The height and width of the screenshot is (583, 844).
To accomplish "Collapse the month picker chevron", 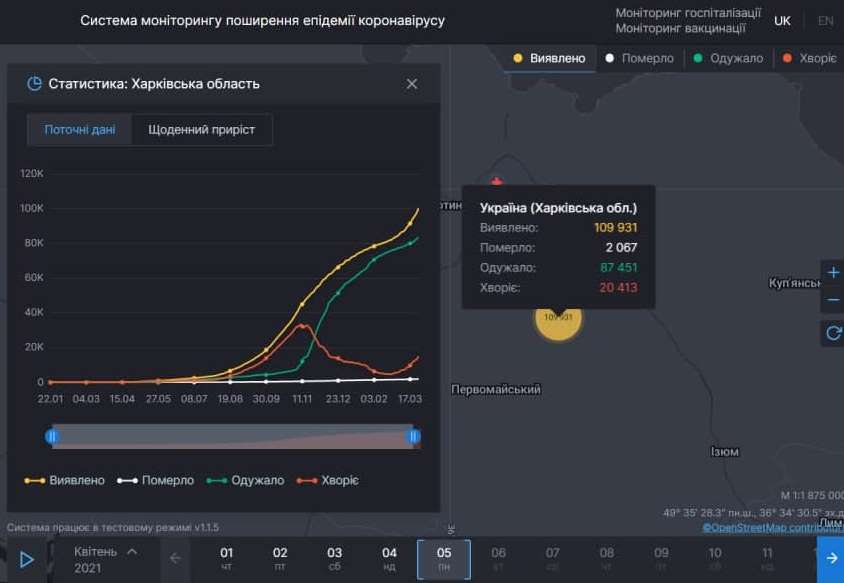I will click(134, 549).
